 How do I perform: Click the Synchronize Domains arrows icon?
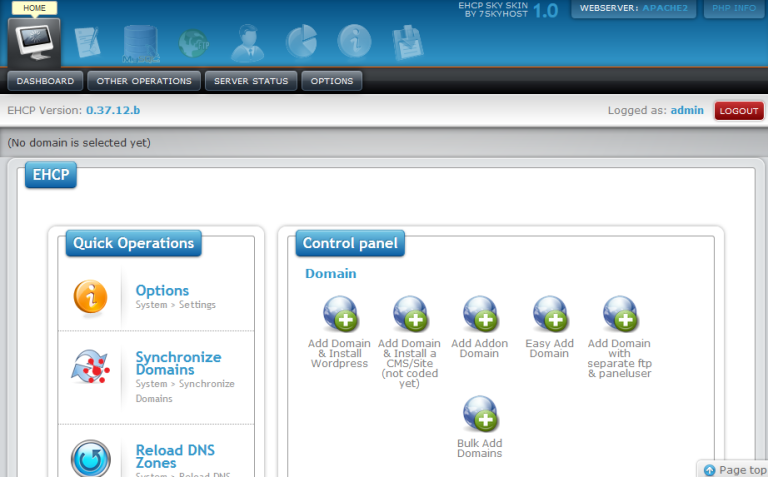click(91, 367)
